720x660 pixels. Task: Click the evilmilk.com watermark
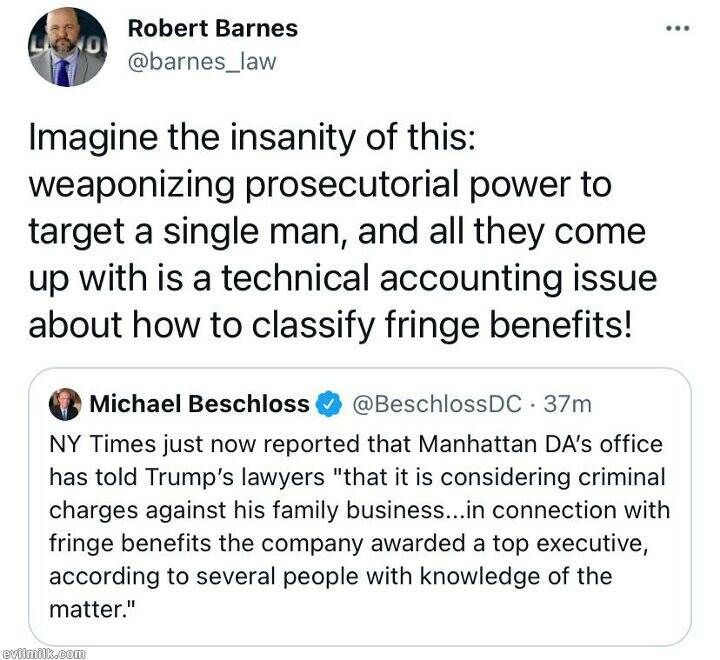click(43, 651)
